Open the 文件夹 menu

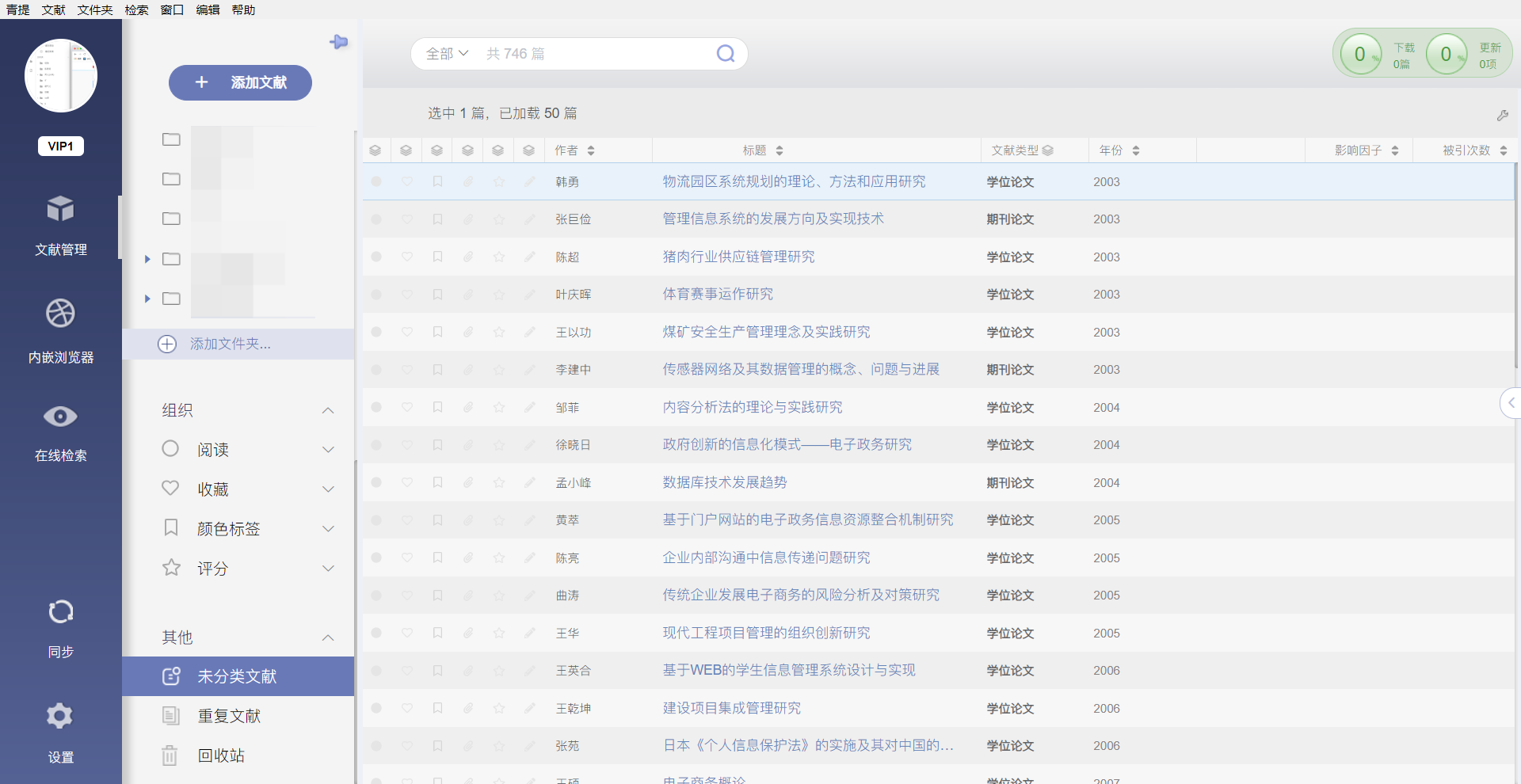(x=95, y=10)
